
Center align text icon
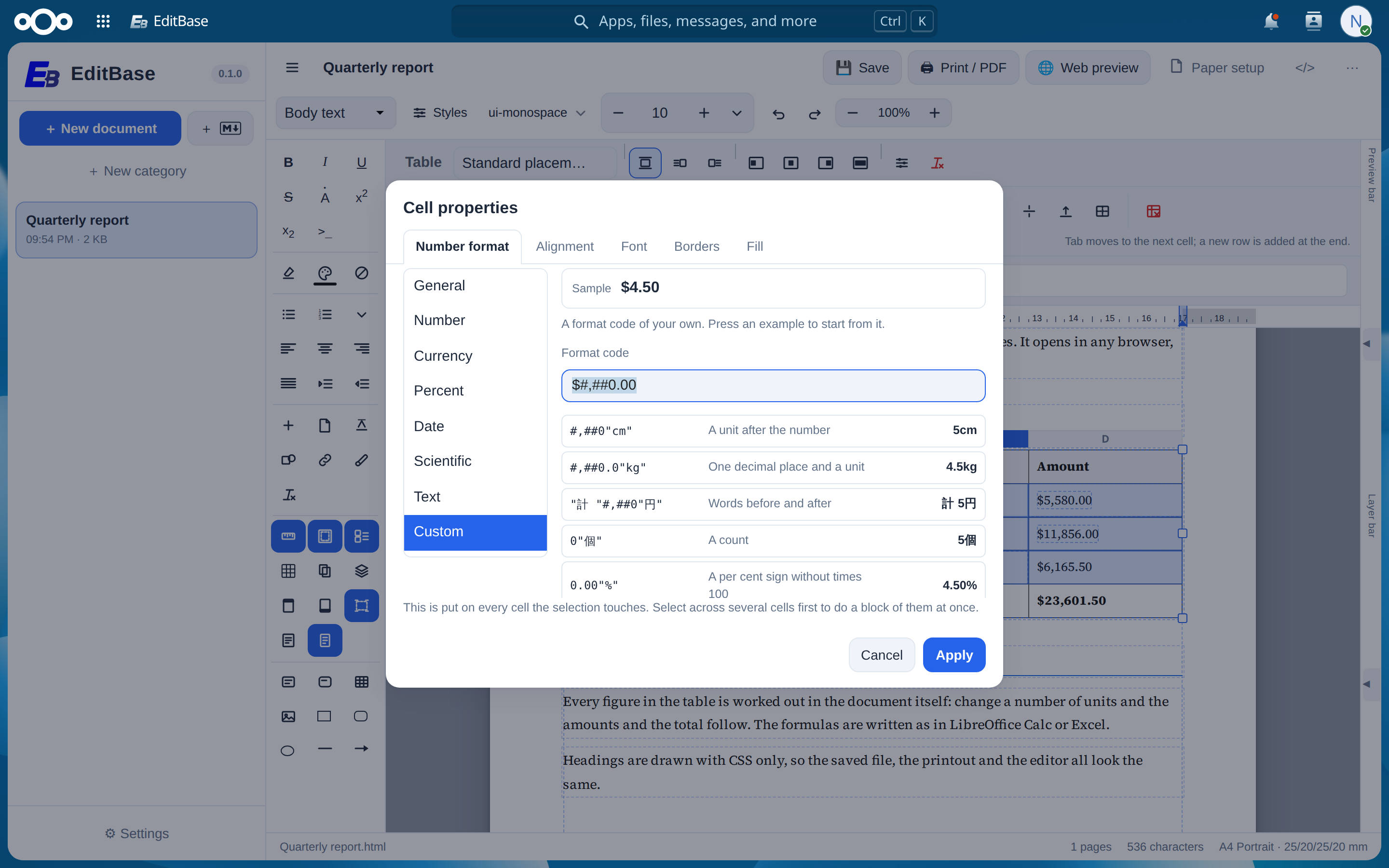click(x=325, y=349)
